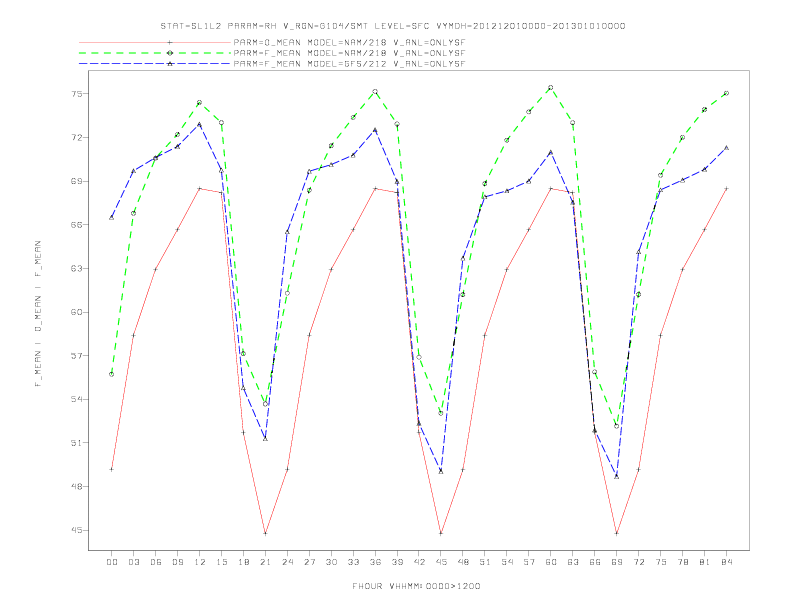The width and height of the screenshot is (792, 612).
Task: Click the x-axis title FHOUR VHHMM:0000>1200
Action: click(x=416, y=586)
